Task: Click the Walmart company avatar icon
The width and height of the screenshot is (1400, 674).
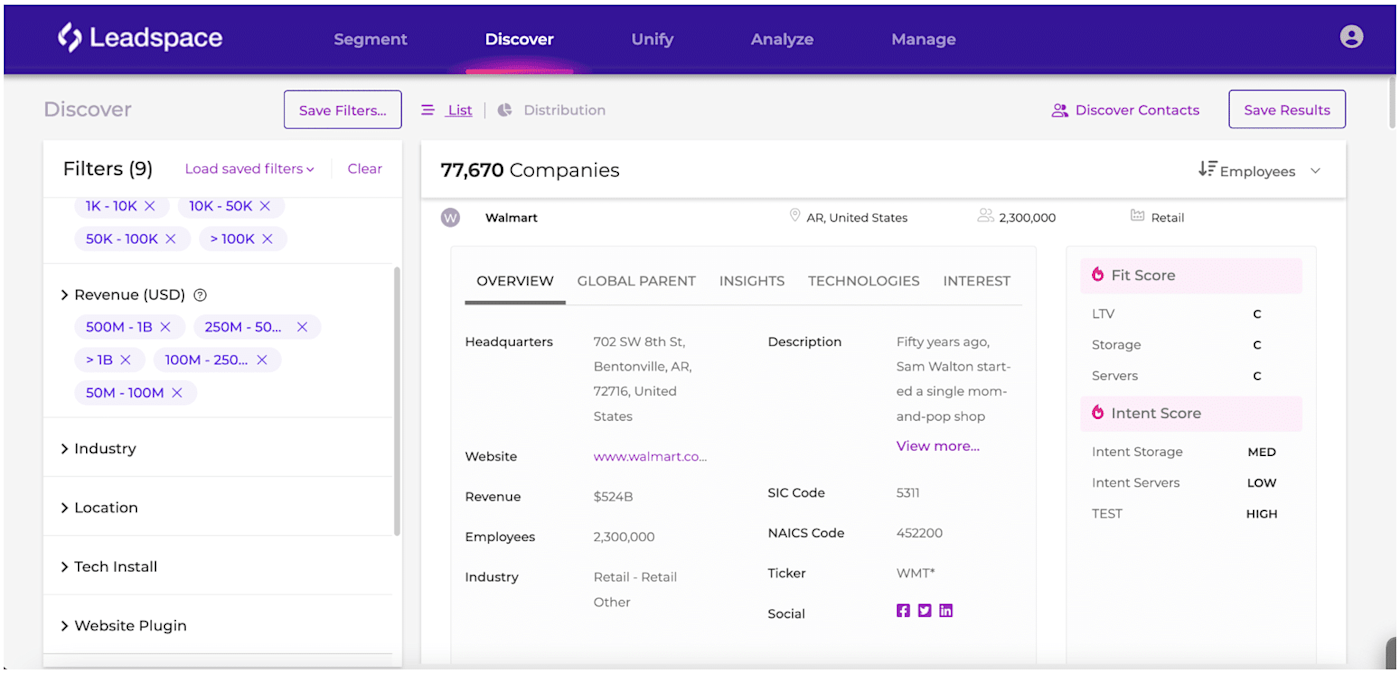Action: [451, 217]
